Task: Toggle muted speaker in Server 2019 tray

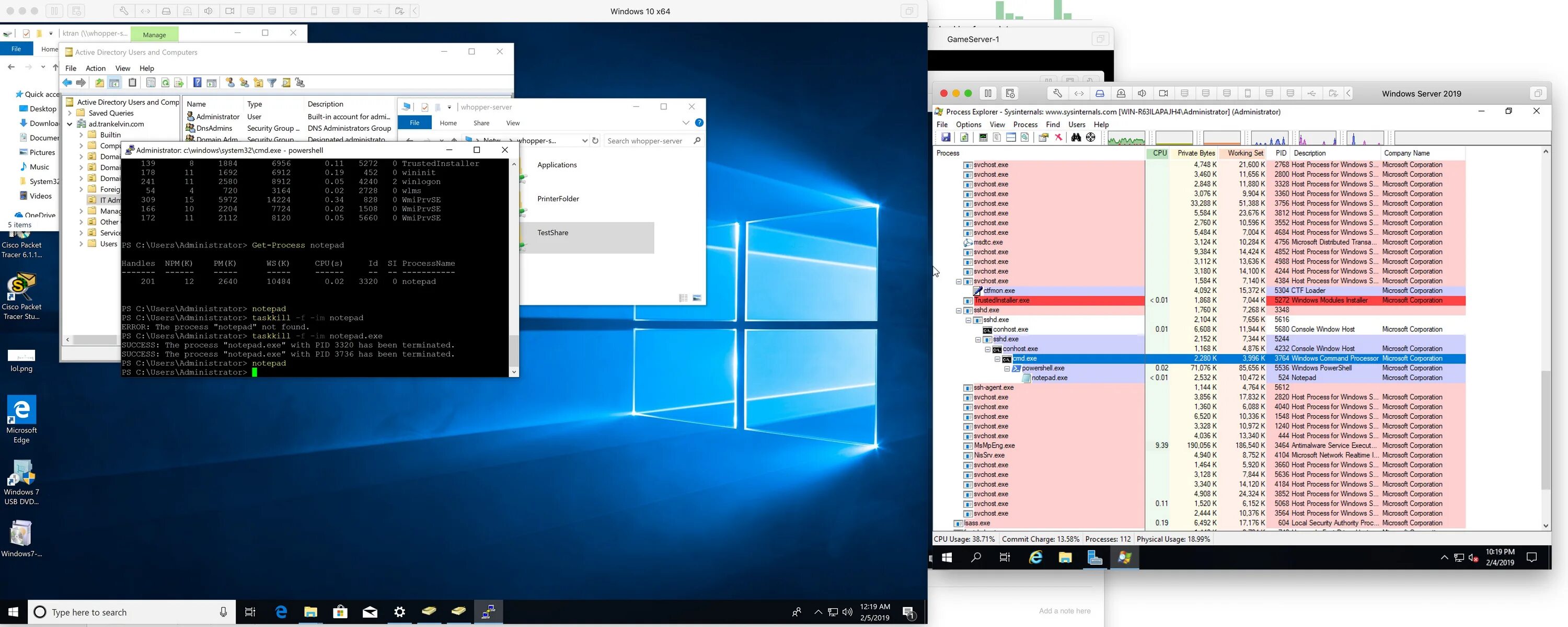Action: coord(1473,557)
